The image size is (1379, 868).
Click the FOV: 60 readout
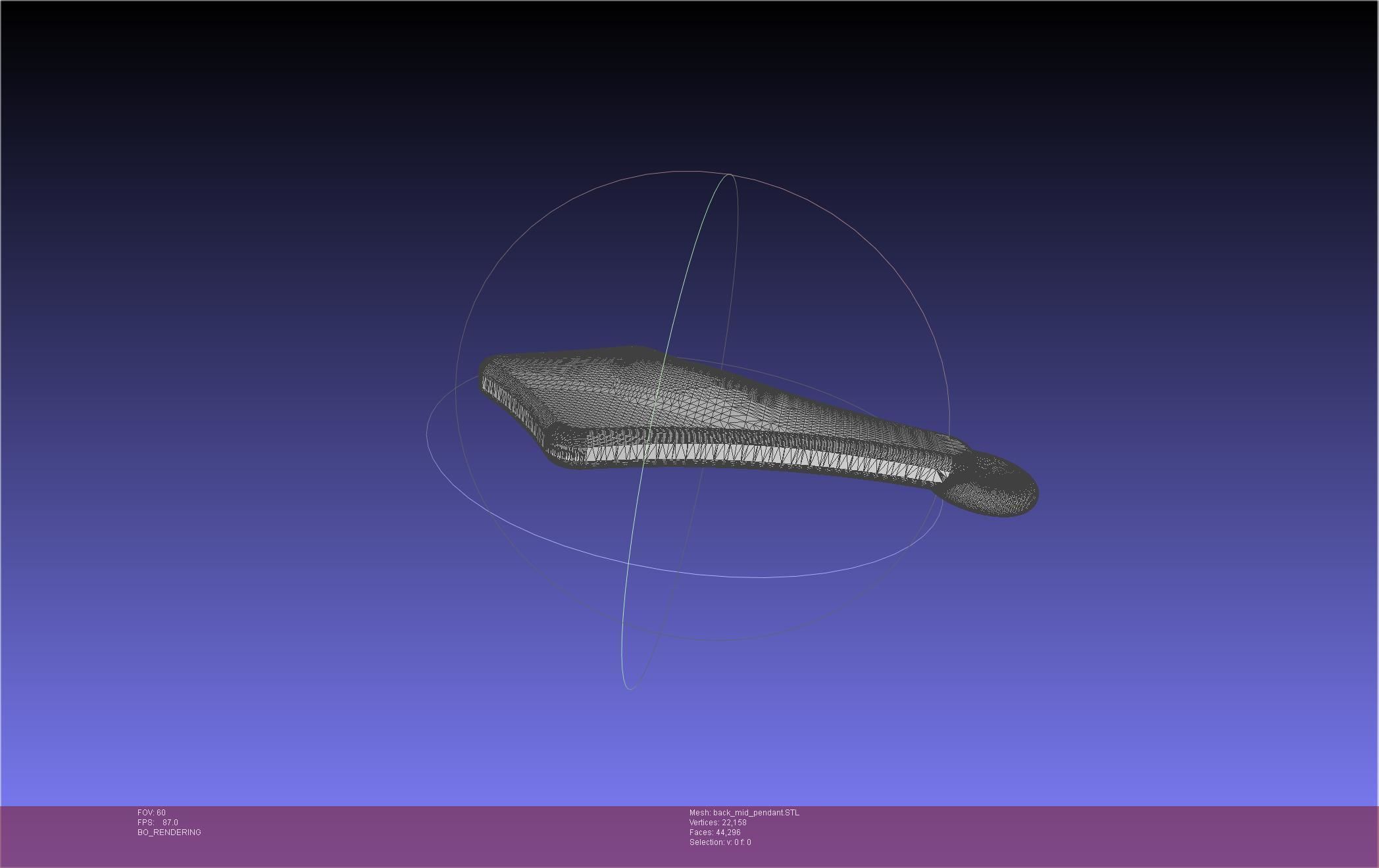(151, 813)
